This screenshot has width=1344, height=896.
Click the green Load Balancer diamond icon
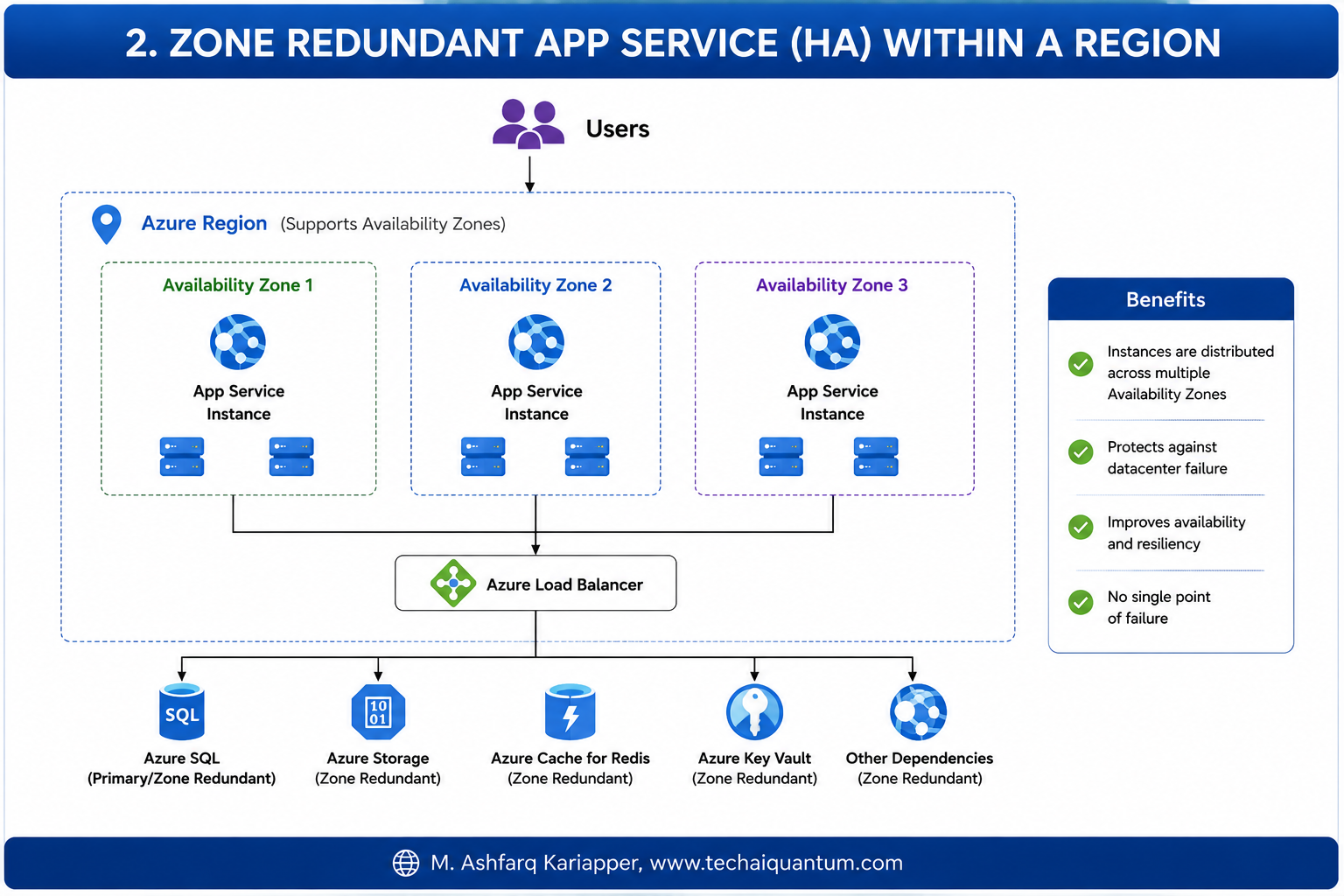[x=453, y=584]
